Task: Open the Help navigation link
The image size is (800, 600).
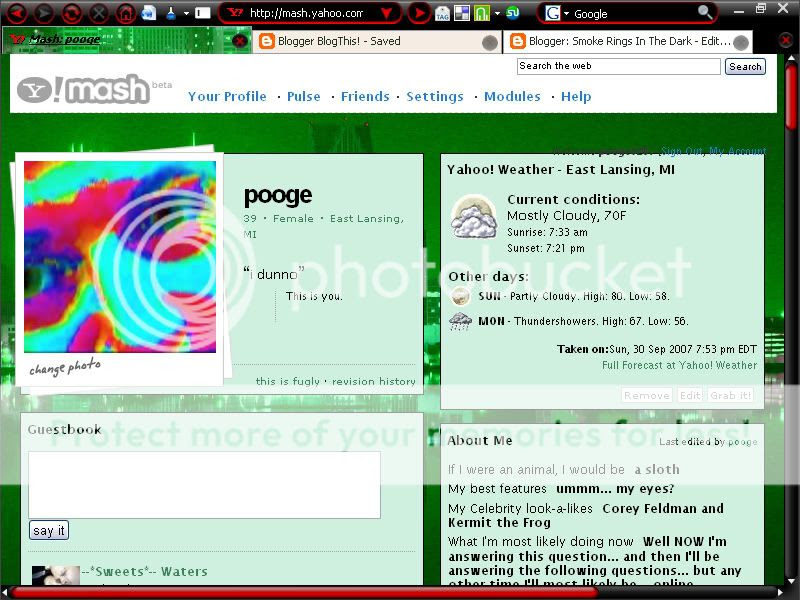Action: click(x=576, y=96)
